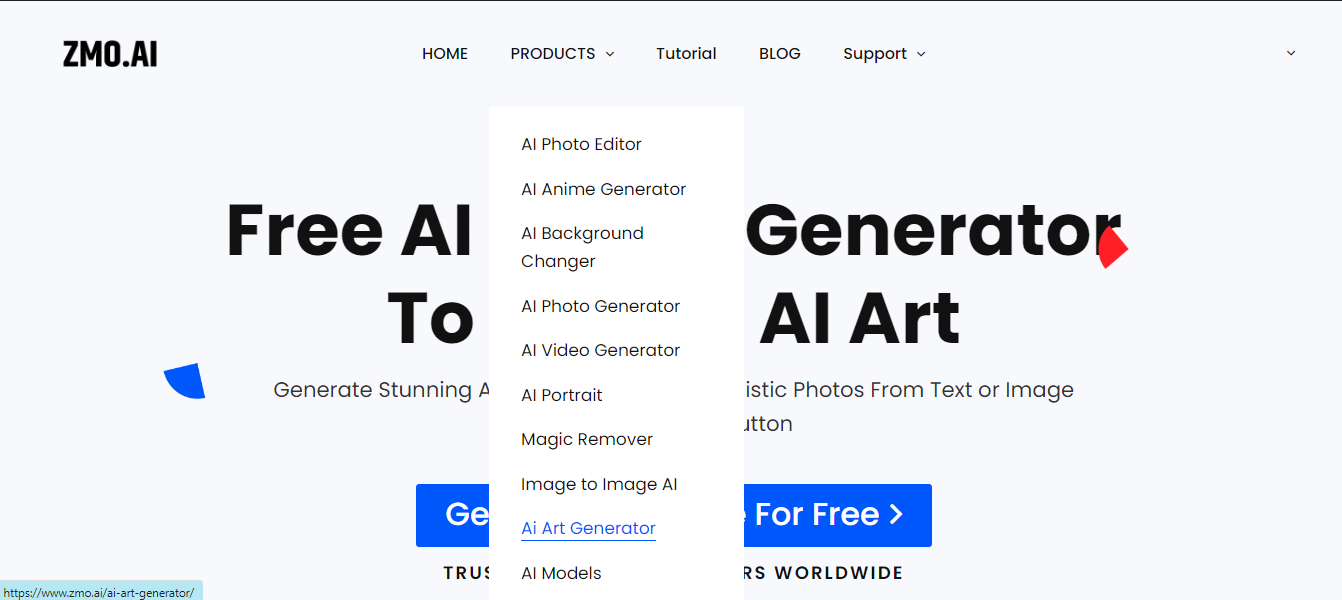
Task: Choose AI Anime Generator
Action: click(x=604, y=189)
